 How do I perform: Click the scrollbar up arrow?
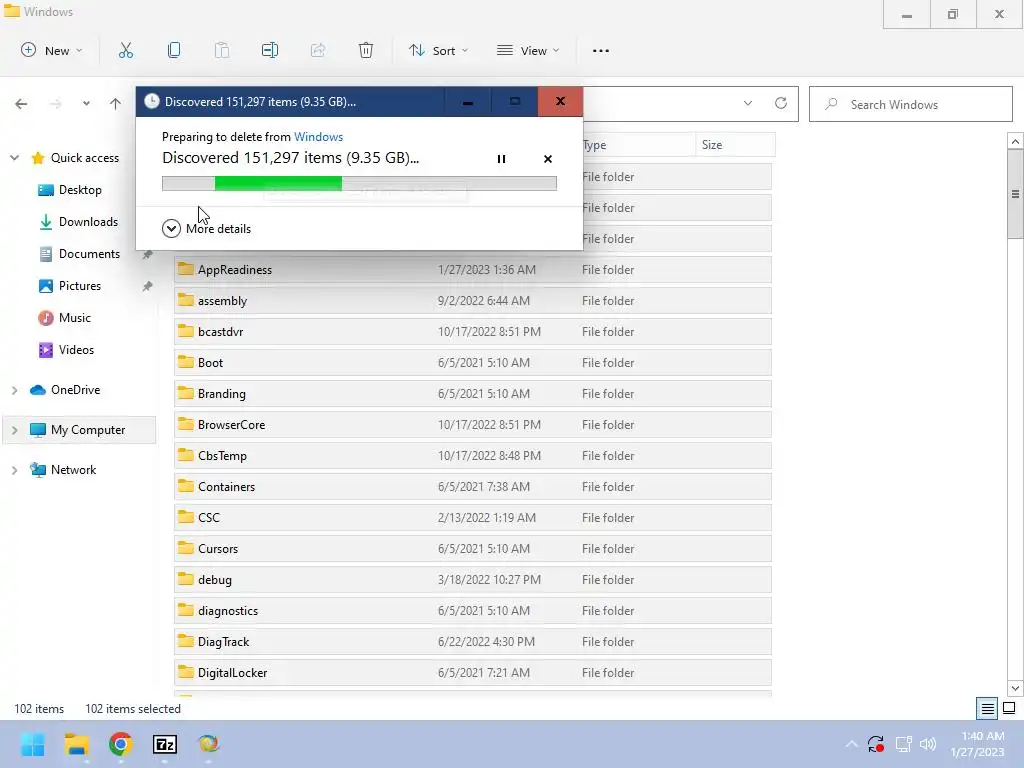click(x=1015, y=141)
